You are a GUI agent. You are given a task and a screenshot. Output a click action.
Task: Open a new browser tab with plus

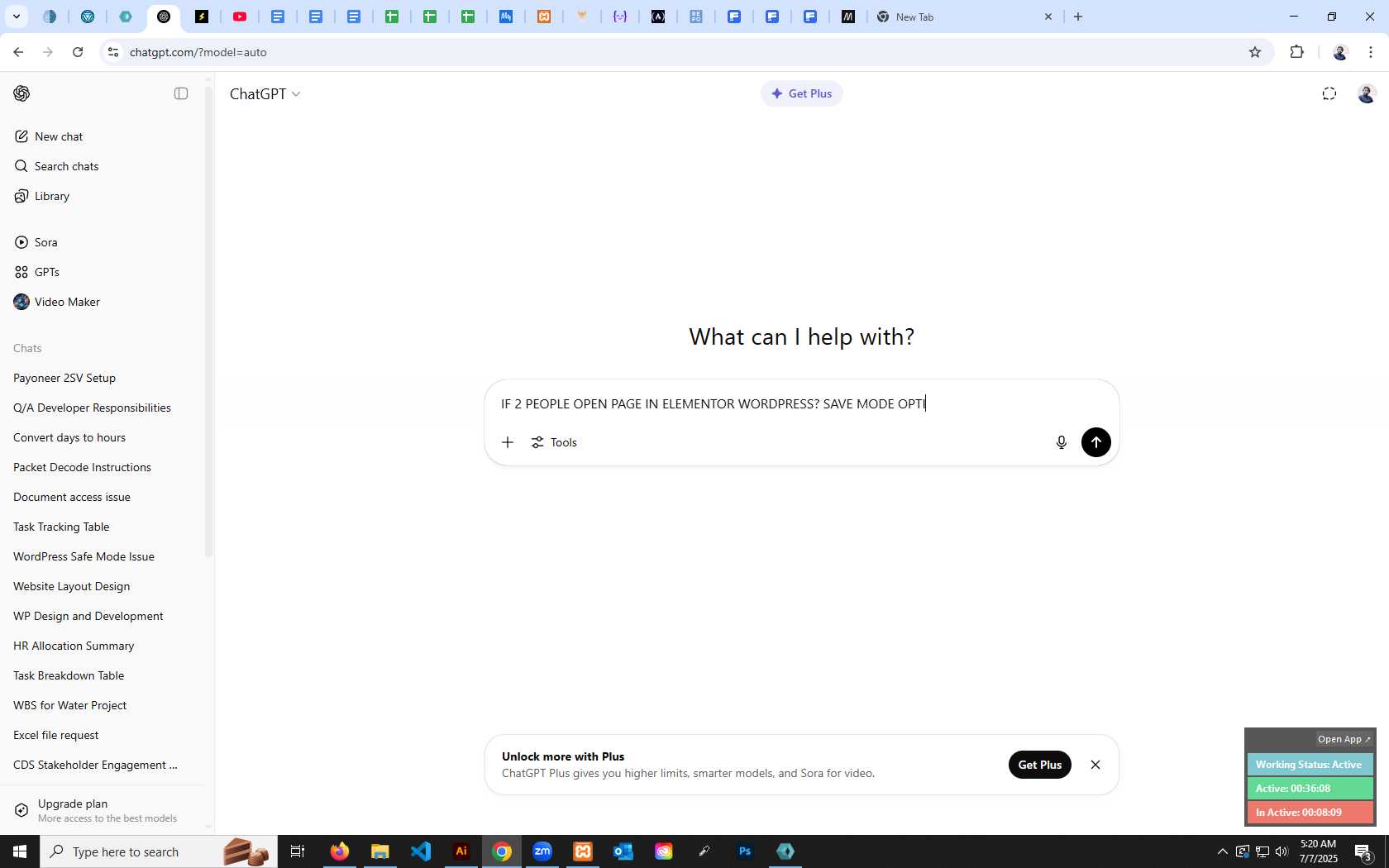(1078, 17)
